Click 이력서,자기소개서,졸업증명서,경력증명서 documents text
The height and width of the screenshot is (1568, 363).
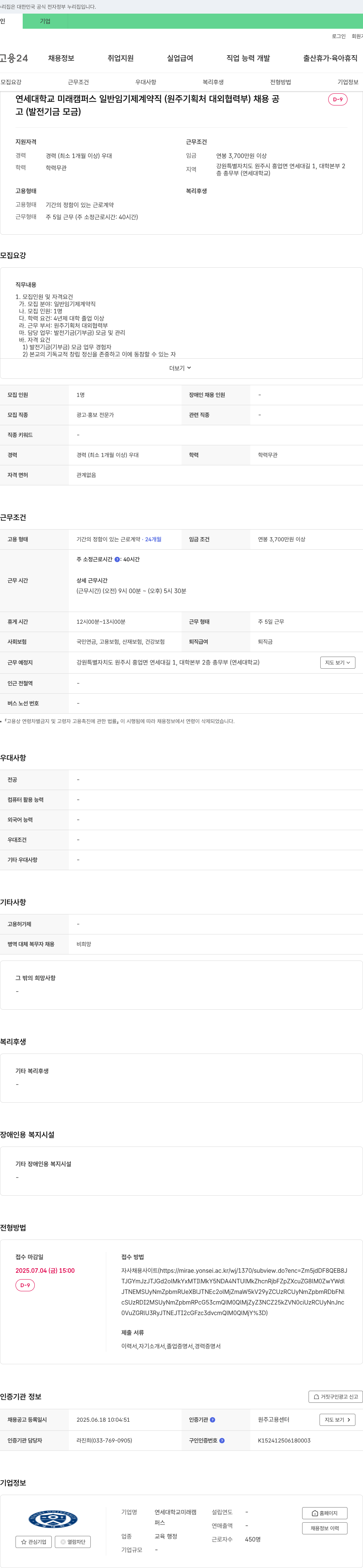coord(171,1346)
